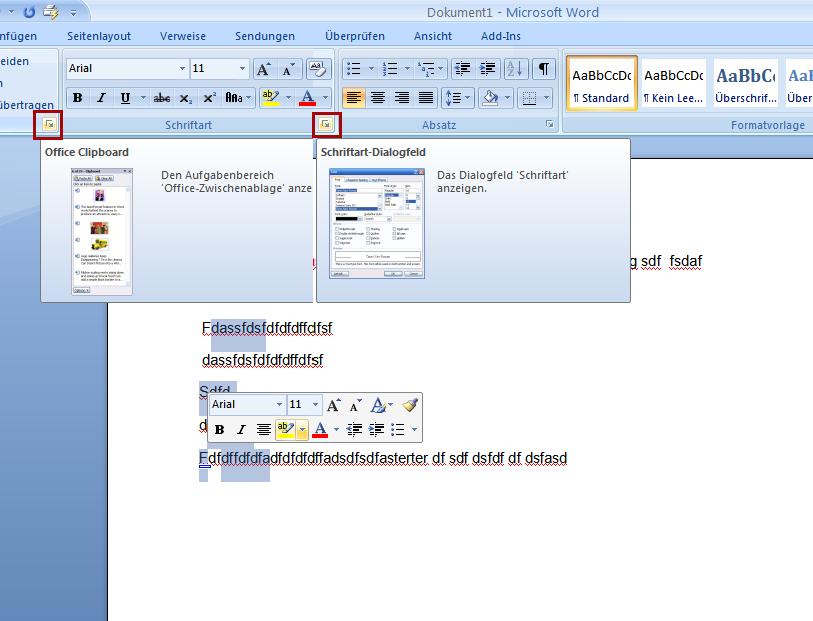Toggle Subscript formatting
813x621 pixels.
pyautogui.click(x=186, y=97)
